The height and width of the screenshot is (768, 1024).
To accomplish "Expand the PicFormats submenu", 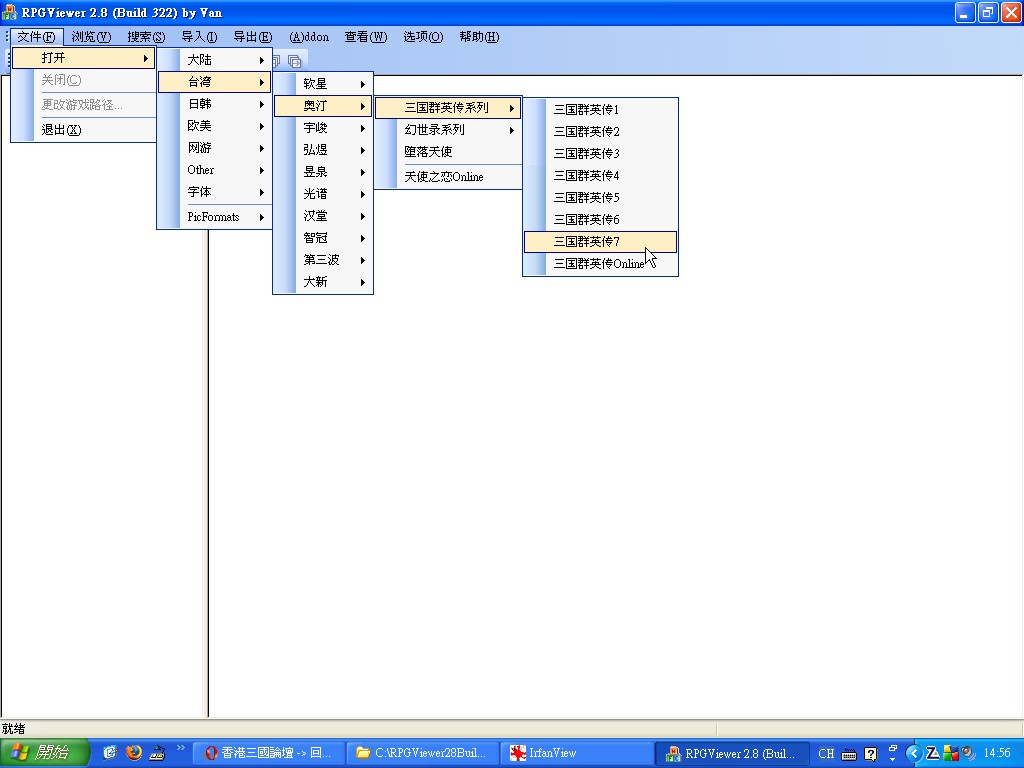I will (214, 217).
